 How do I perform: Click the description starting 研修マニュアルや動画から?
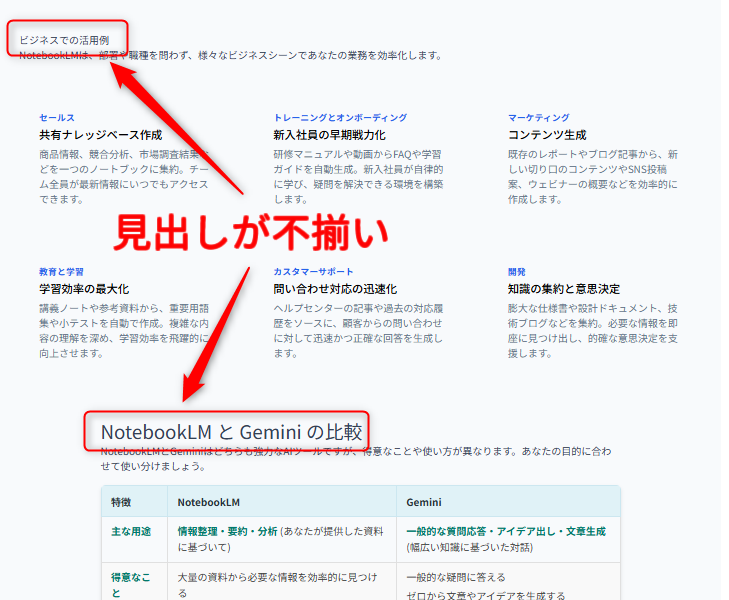(x=358, y=177)
